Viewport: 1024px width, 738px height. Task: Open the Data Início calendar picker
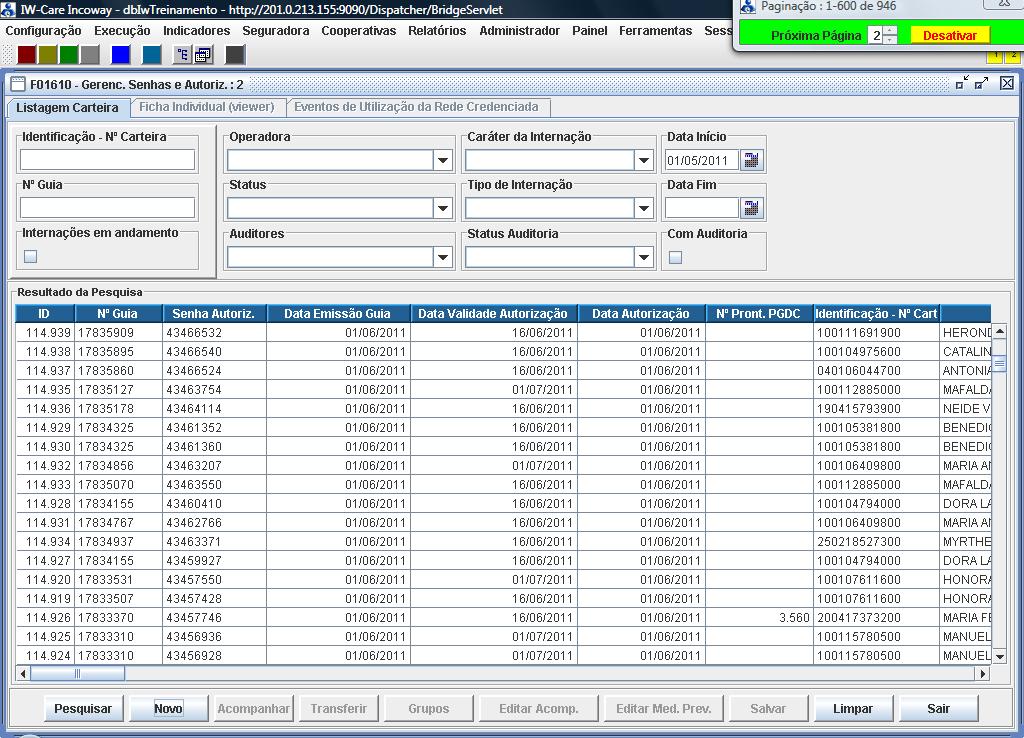[x=752, y=160]
